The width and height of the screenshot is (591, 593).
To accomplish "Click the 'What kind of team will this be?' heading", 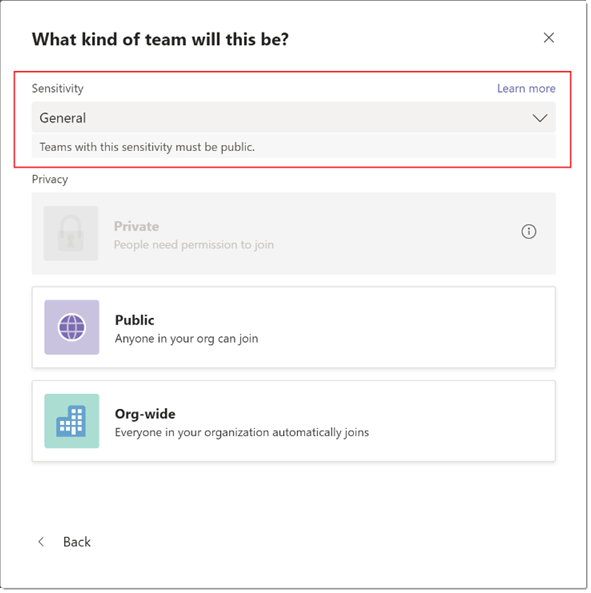I will (161, 39).
